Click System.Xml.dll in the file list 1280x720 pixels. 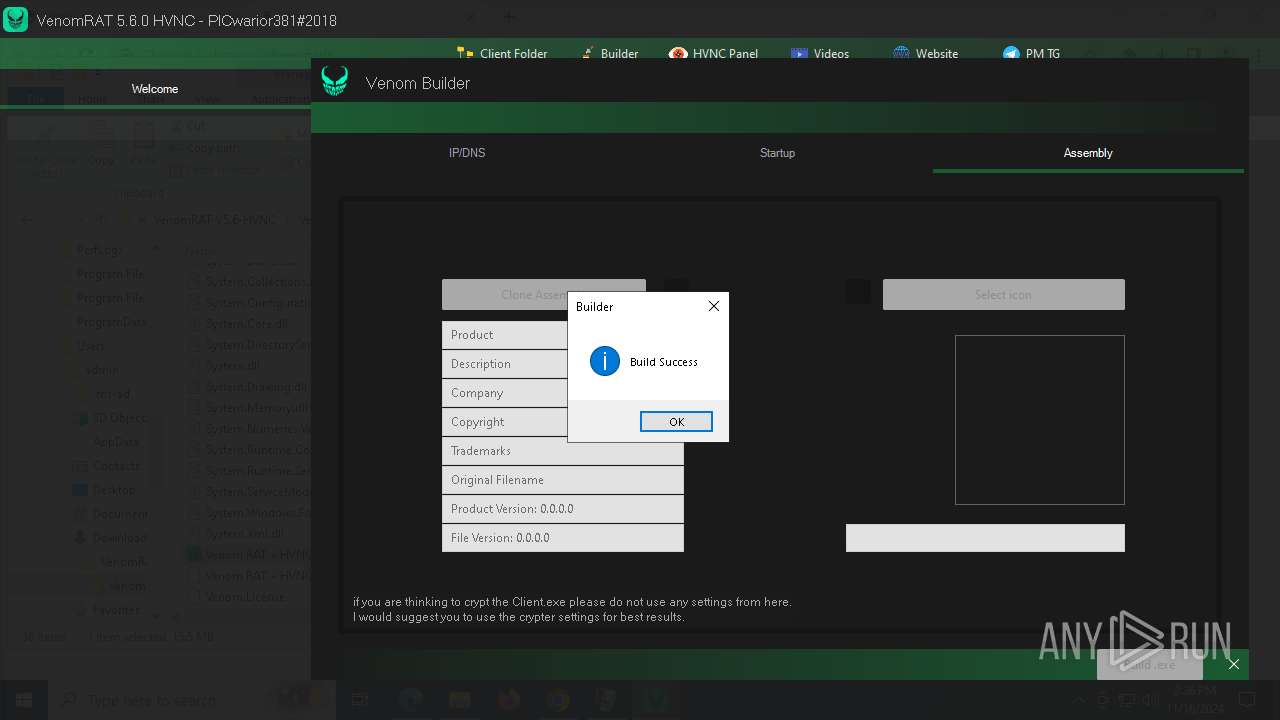pos(245,534)
